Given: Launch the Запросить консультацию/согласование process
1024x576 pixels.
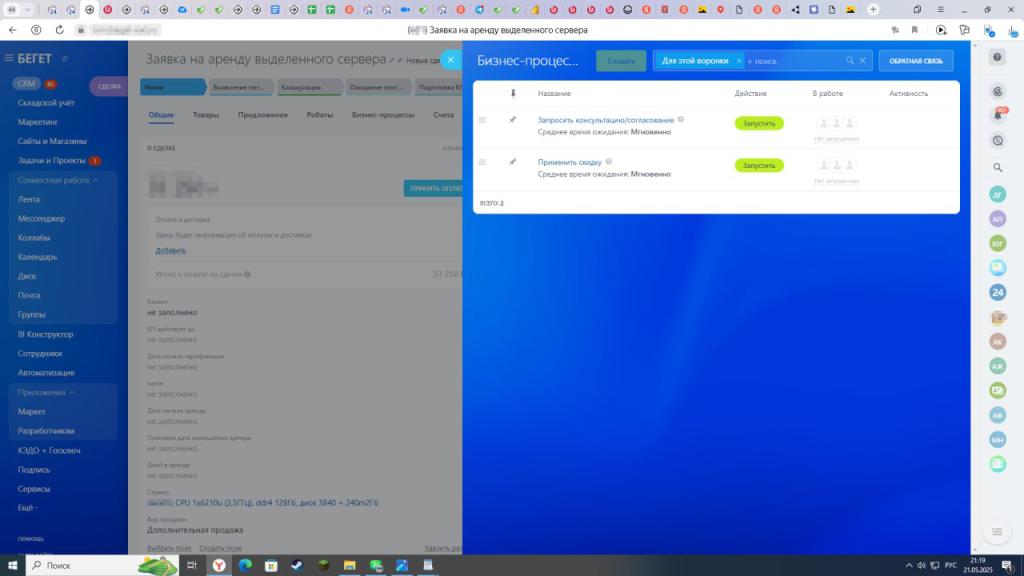Looking at the screenshot, I should pos(759,124).
